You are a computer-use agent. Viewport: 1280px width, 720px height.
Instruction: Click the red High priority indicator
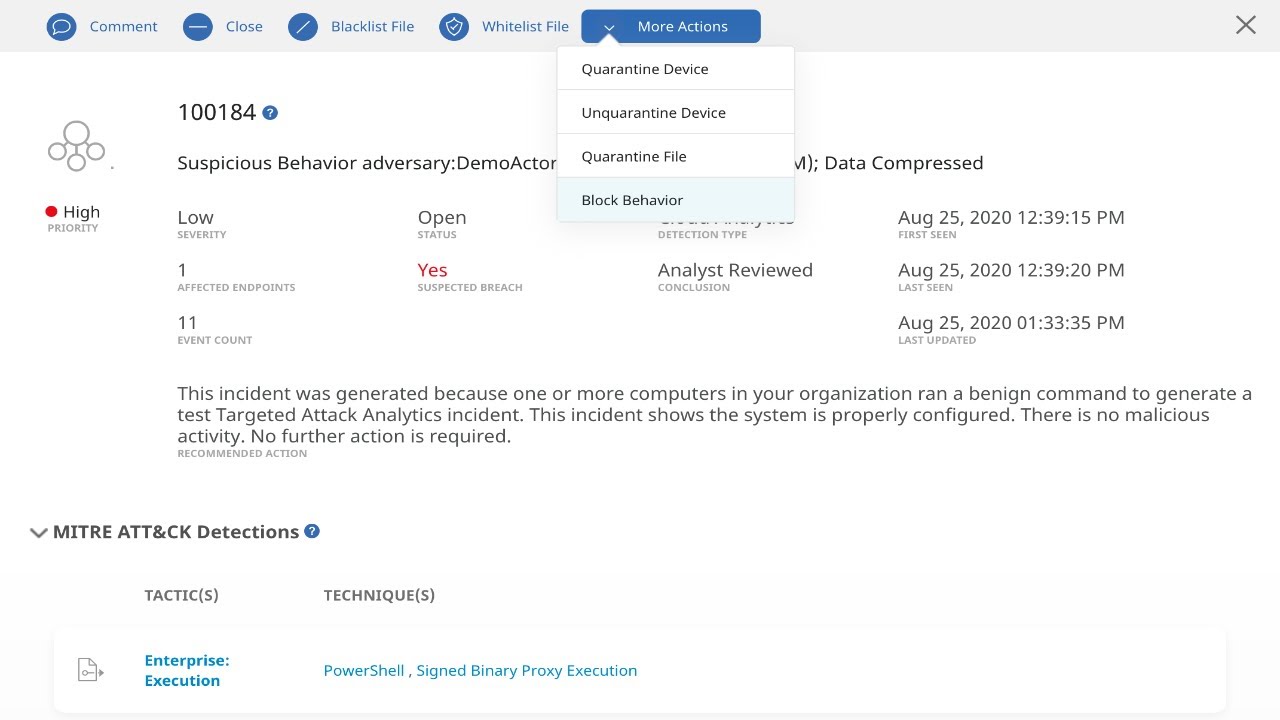(51, 212)
